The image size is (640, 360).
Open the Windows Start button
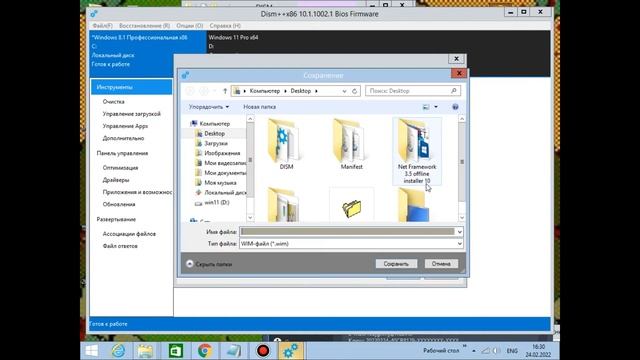point(91,351)
